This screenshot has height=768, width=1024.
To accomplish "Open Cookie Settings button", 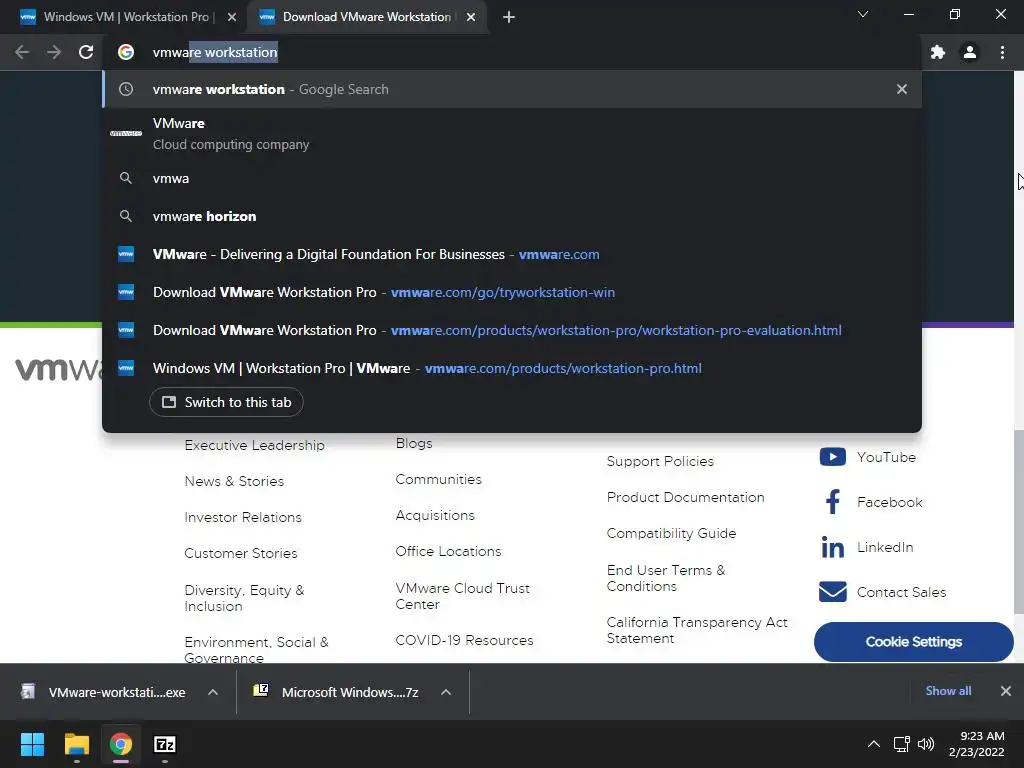I will (914, 642).
